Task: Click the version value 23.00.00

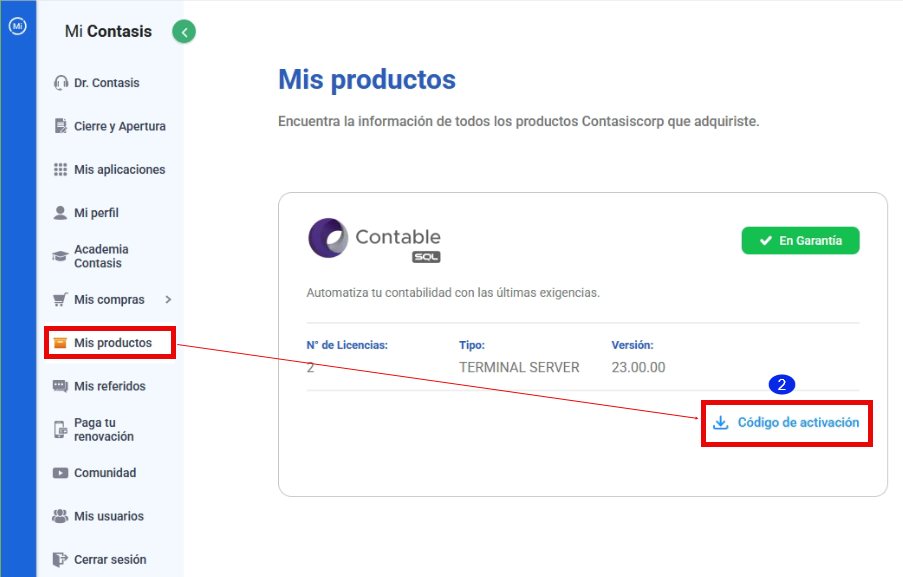Action: click(638, 367)
